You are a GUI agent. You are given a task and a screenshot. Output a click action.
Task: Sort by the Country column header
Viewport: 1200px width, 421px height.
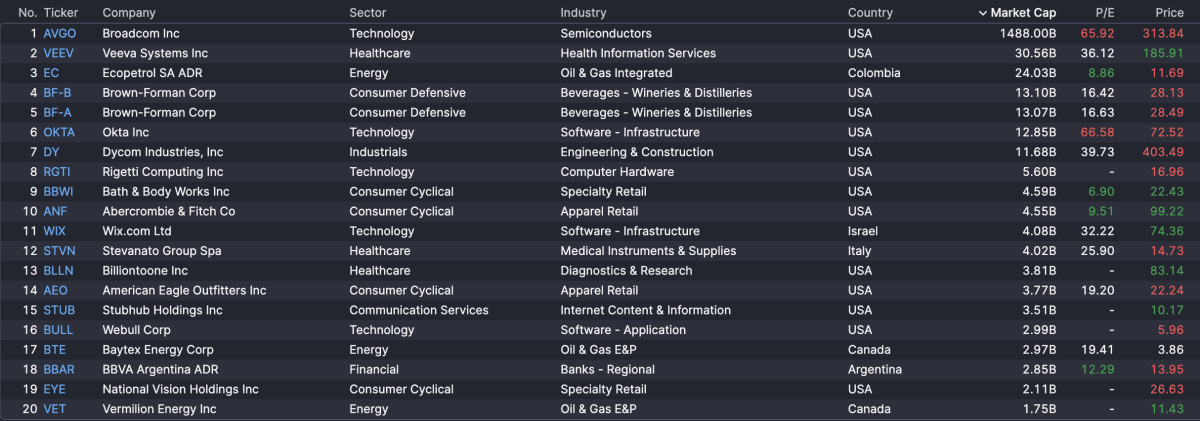(870, 13)
